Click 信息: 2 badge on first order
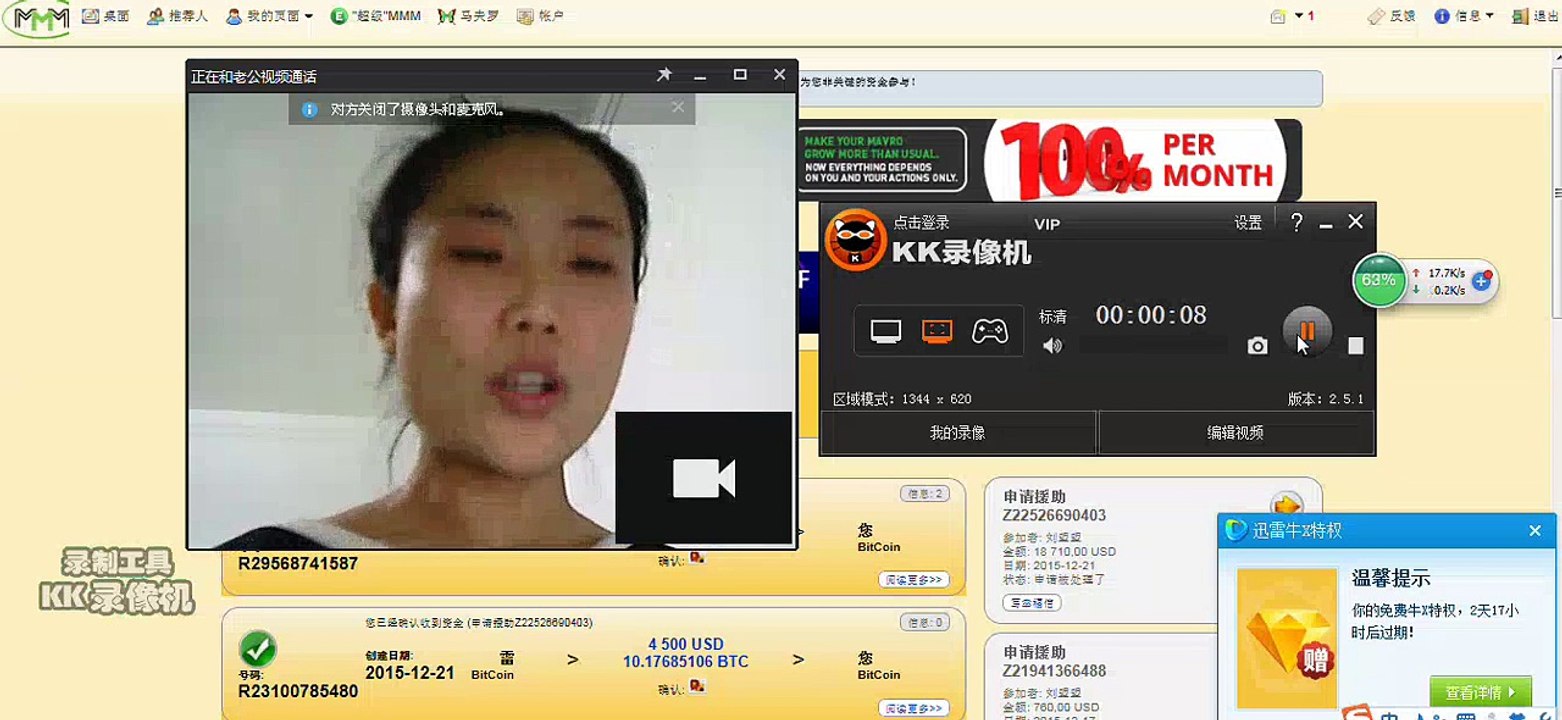Screen dimensions: 1562x720 (x=925, y=493)
